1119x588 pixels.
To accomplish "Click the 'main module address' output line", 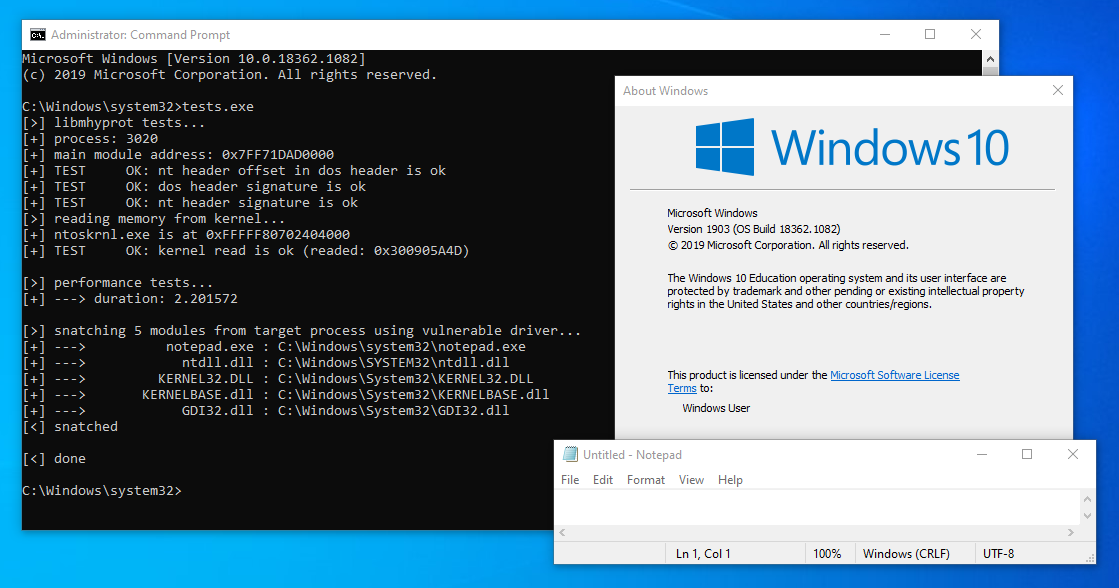I will pos(178,154).
